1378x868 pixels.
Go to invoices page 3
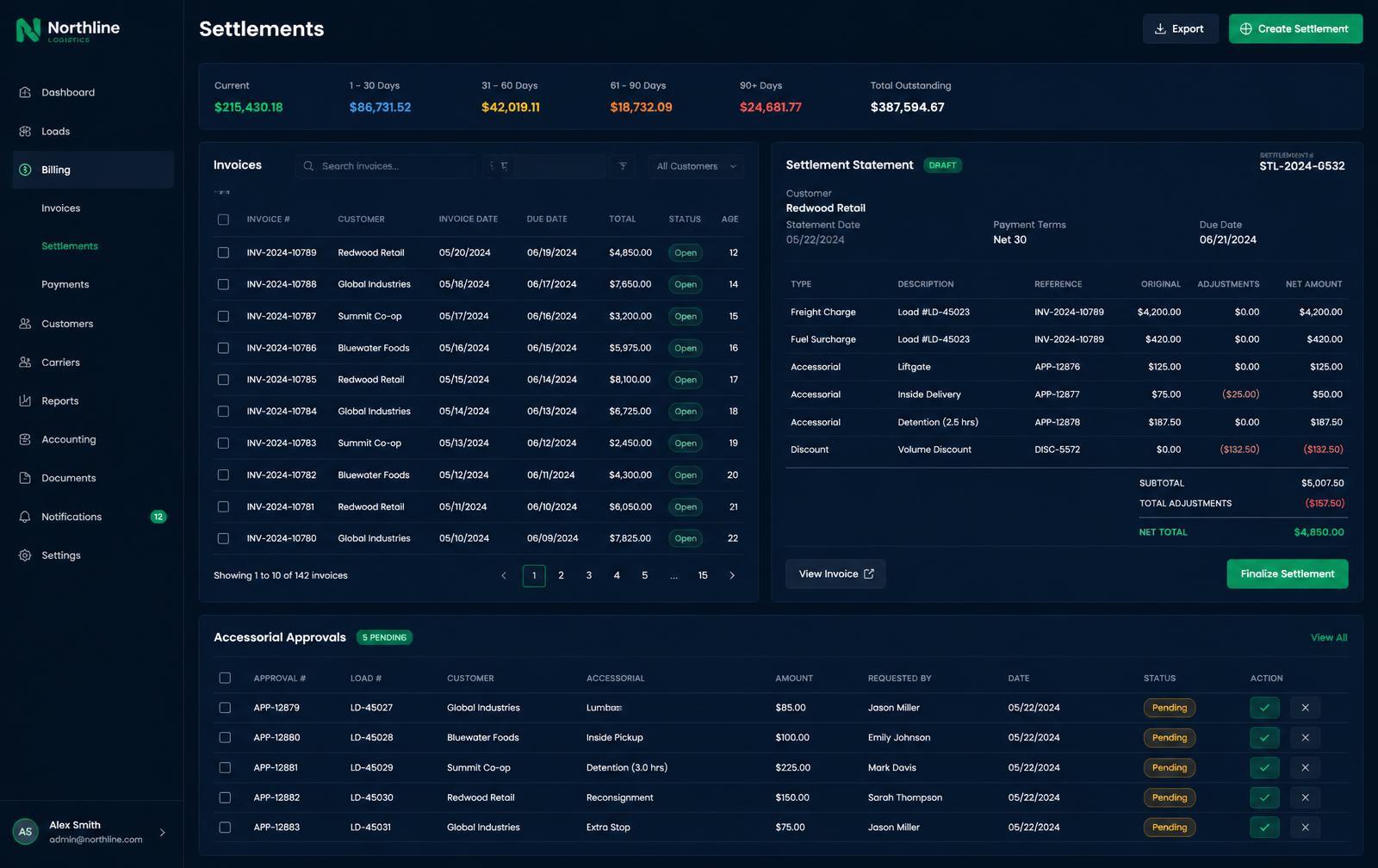pos(589,575)
